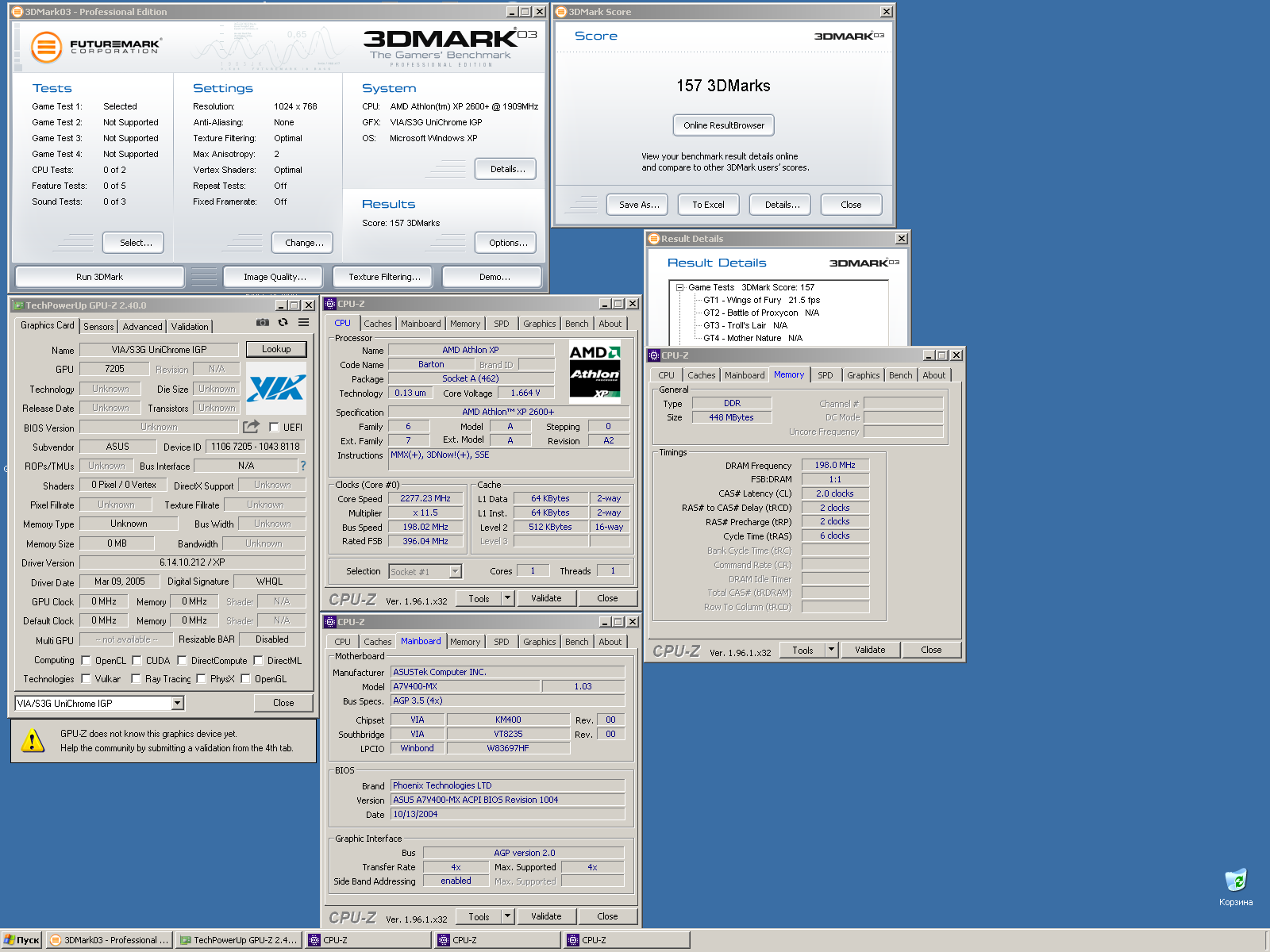Click the Bus Interface question mark
This screenshot has height=952, width=1270.
click(302, 466)
